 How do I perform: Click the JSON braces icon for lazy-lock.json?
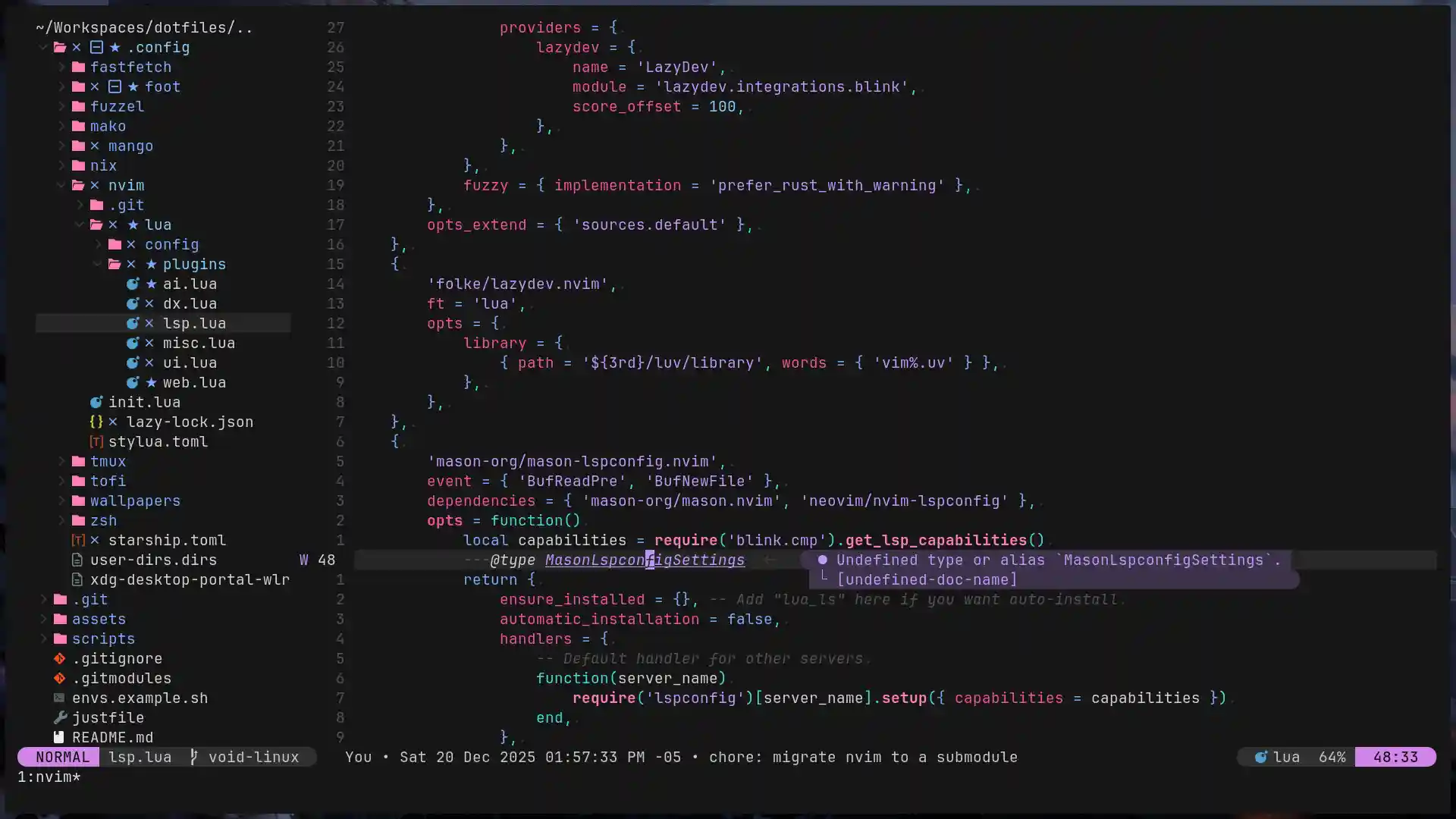96,422
